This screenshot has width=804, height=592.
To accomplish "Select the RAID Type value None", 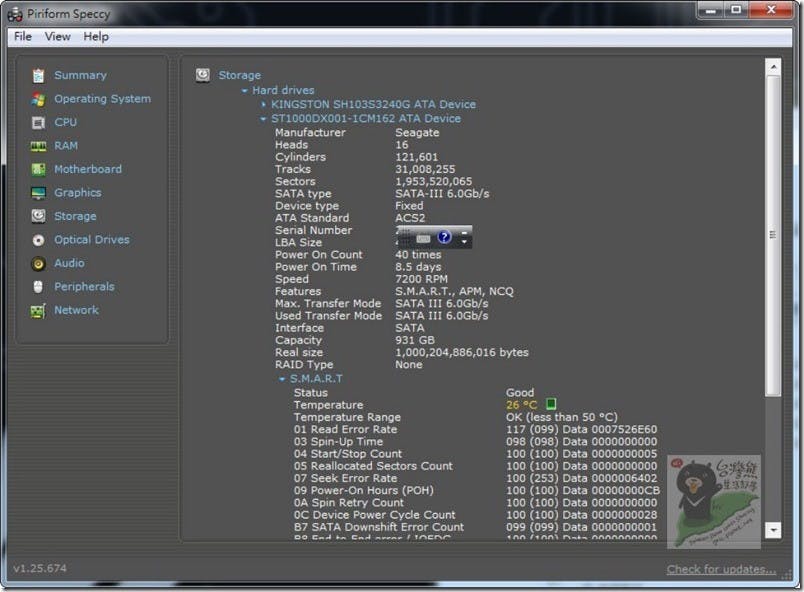I will pyautogui.click(x=409, y=365).
